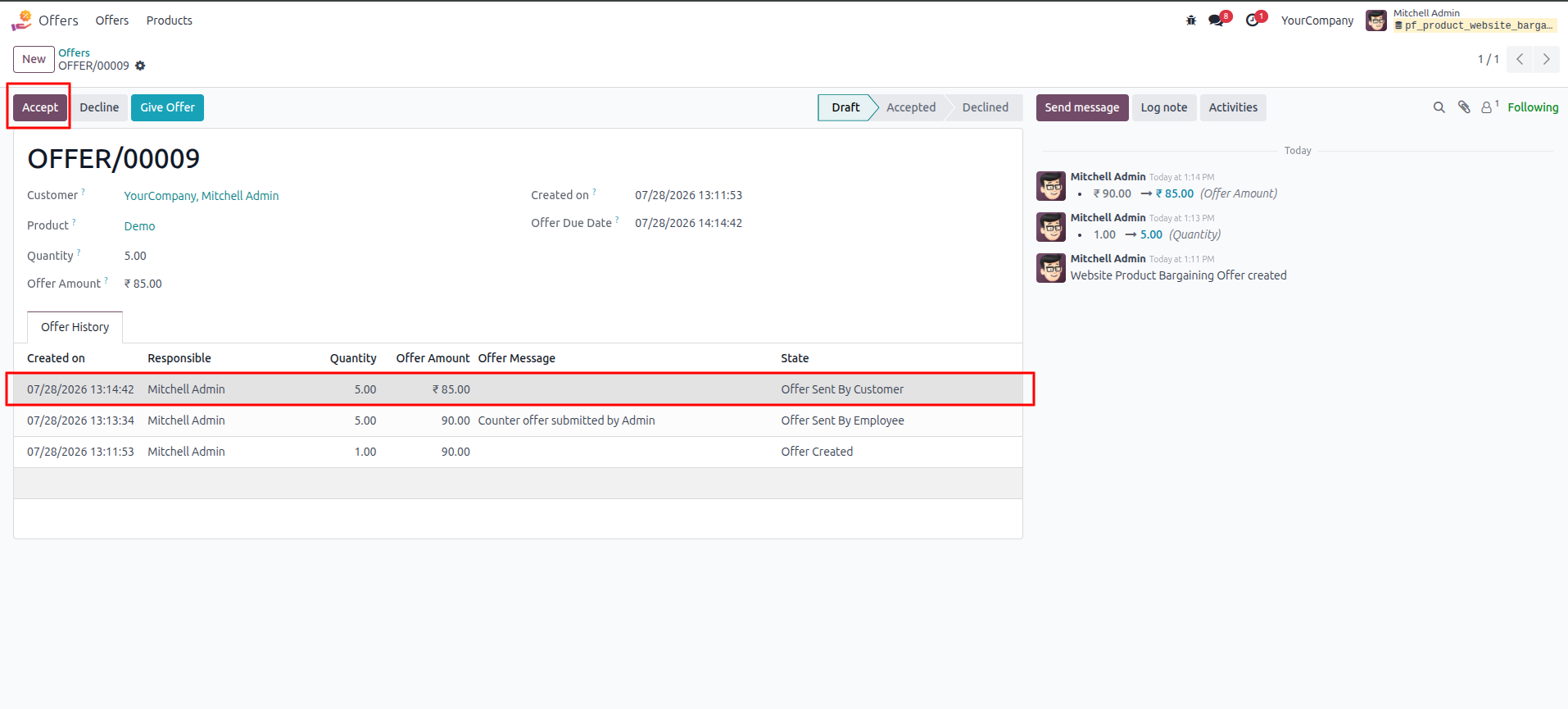This screenshot has width=1568, height=709.
Task: Open the Offers app home icon
Action: 21,20
